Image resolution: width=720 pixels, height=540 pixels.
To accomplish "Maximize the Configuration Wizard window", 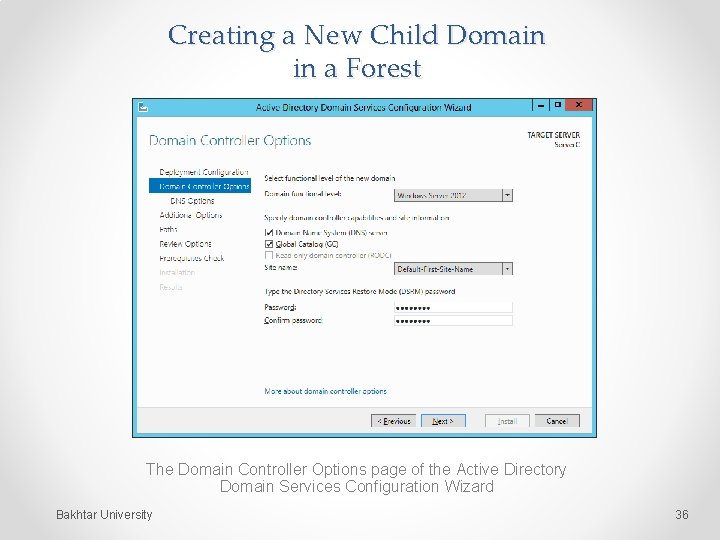I will coord(557,105).
